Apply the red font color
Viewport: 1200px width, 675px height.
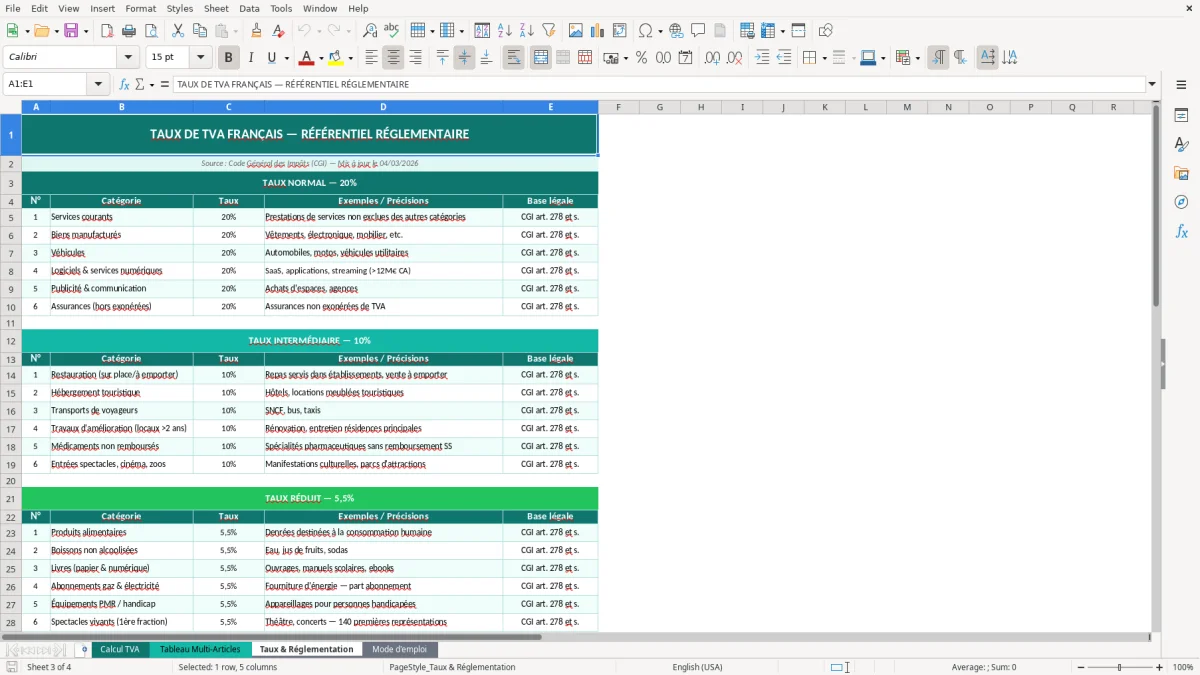(307, 58)
